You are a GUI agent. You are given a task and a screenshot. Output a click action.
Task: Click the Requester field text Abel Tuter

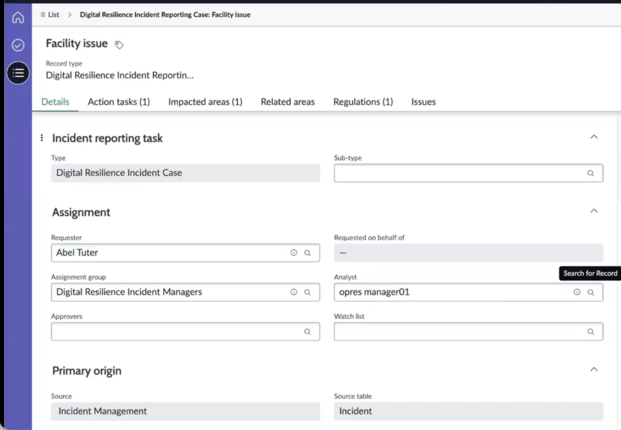tap(77, 253)
